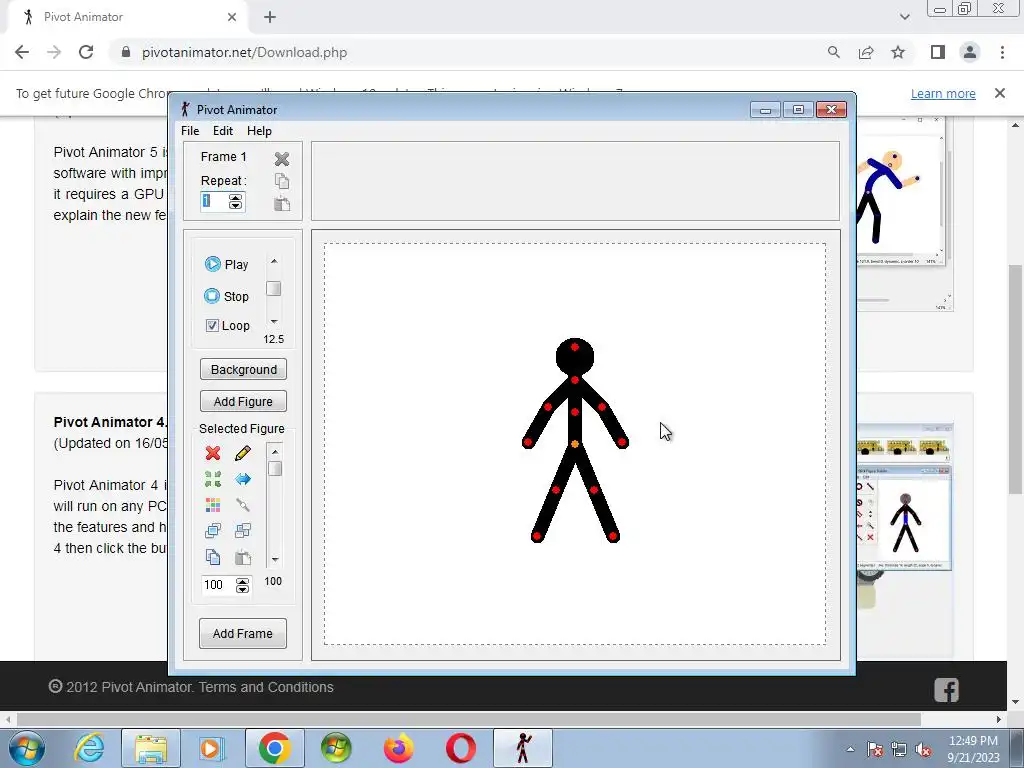This screenshot has width=1024, height=768.
Task: Click the join figures icon
Action: point(242,505)
